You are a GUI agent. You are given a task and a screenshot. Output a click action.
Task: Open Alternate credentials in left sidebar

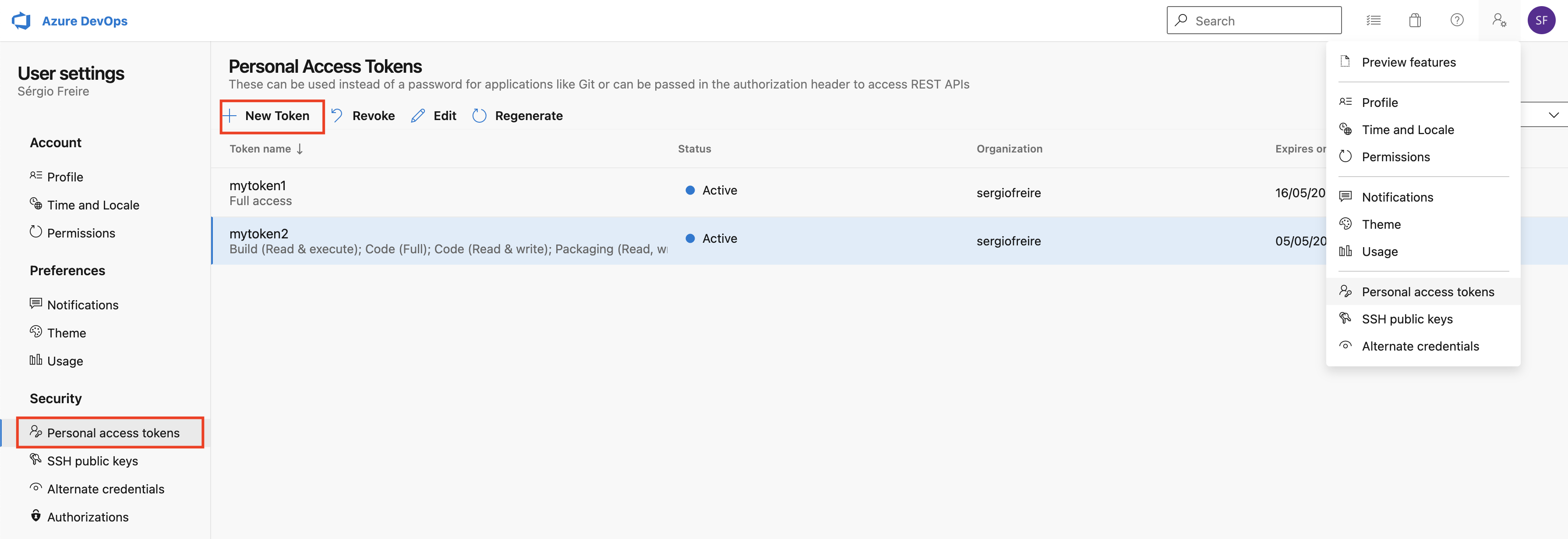pos(105,489)
